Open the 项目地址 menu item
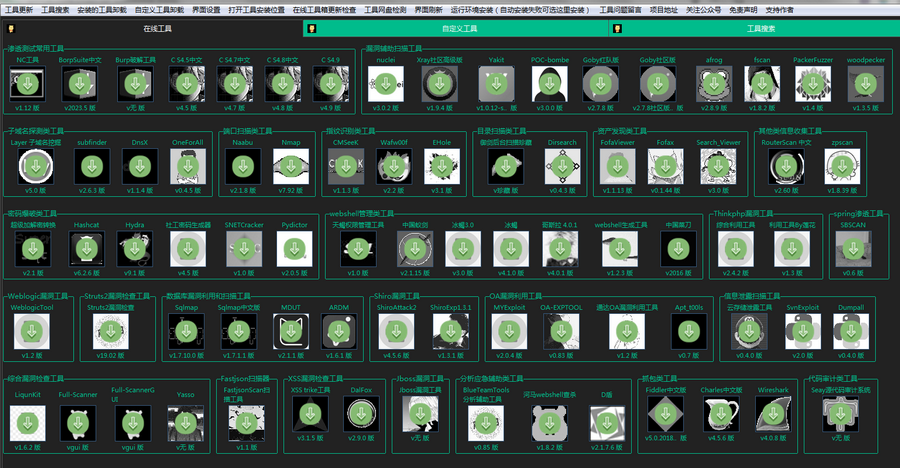The image size is (900, 468). (x=664, y=10)
